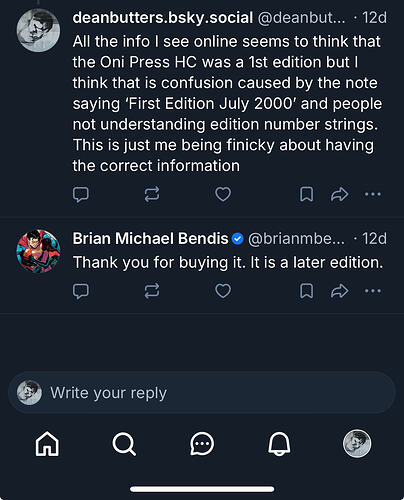Image resolution: width=404 pixels, height=500 pixels.
Task: Bookmark deanbutters' post
Action: (x=306, y=194)
